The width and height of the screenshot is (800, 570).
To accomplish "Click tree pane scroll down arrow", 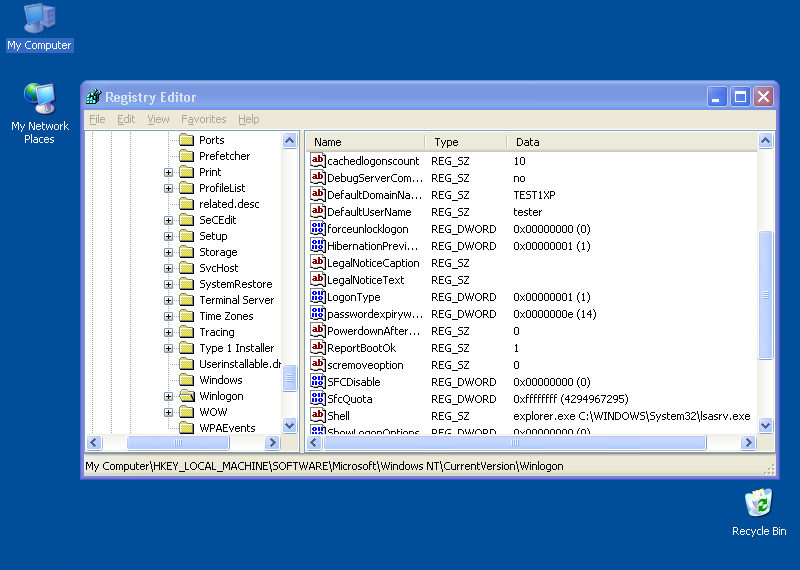I will [289, 425].
